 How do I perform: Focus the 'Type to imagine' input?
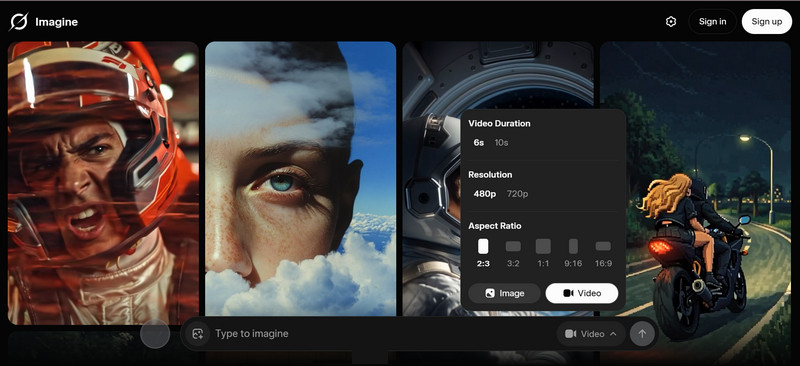[x=383, y=334]
